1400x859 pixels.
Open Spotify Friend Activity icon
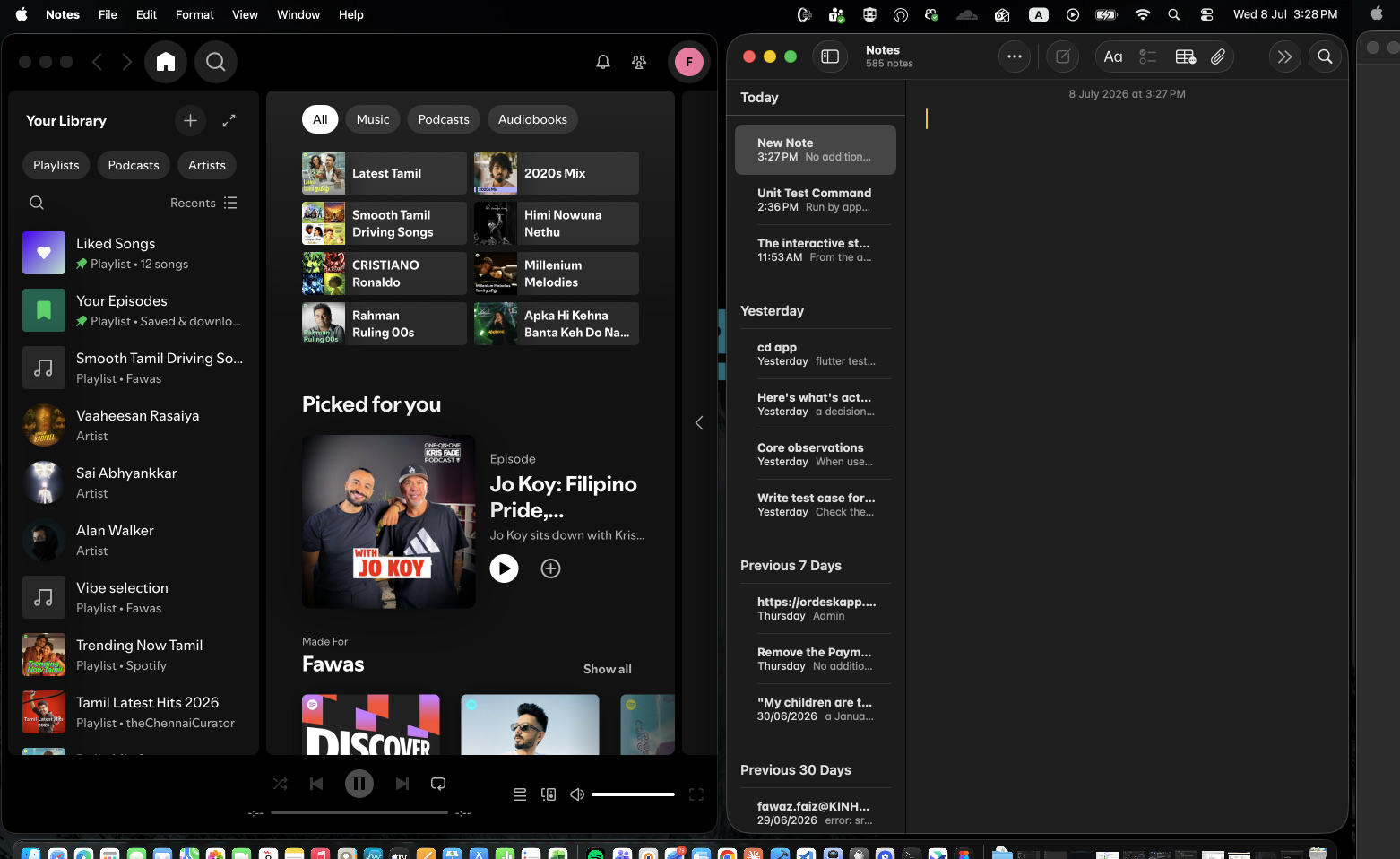[639, 62]
